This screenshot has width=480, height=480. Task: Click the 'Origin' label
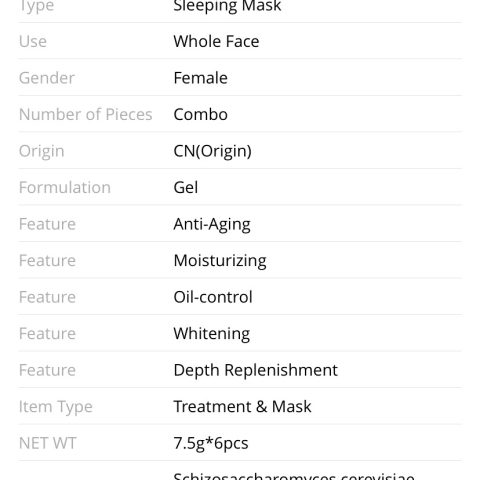click(x=42, y=151)
